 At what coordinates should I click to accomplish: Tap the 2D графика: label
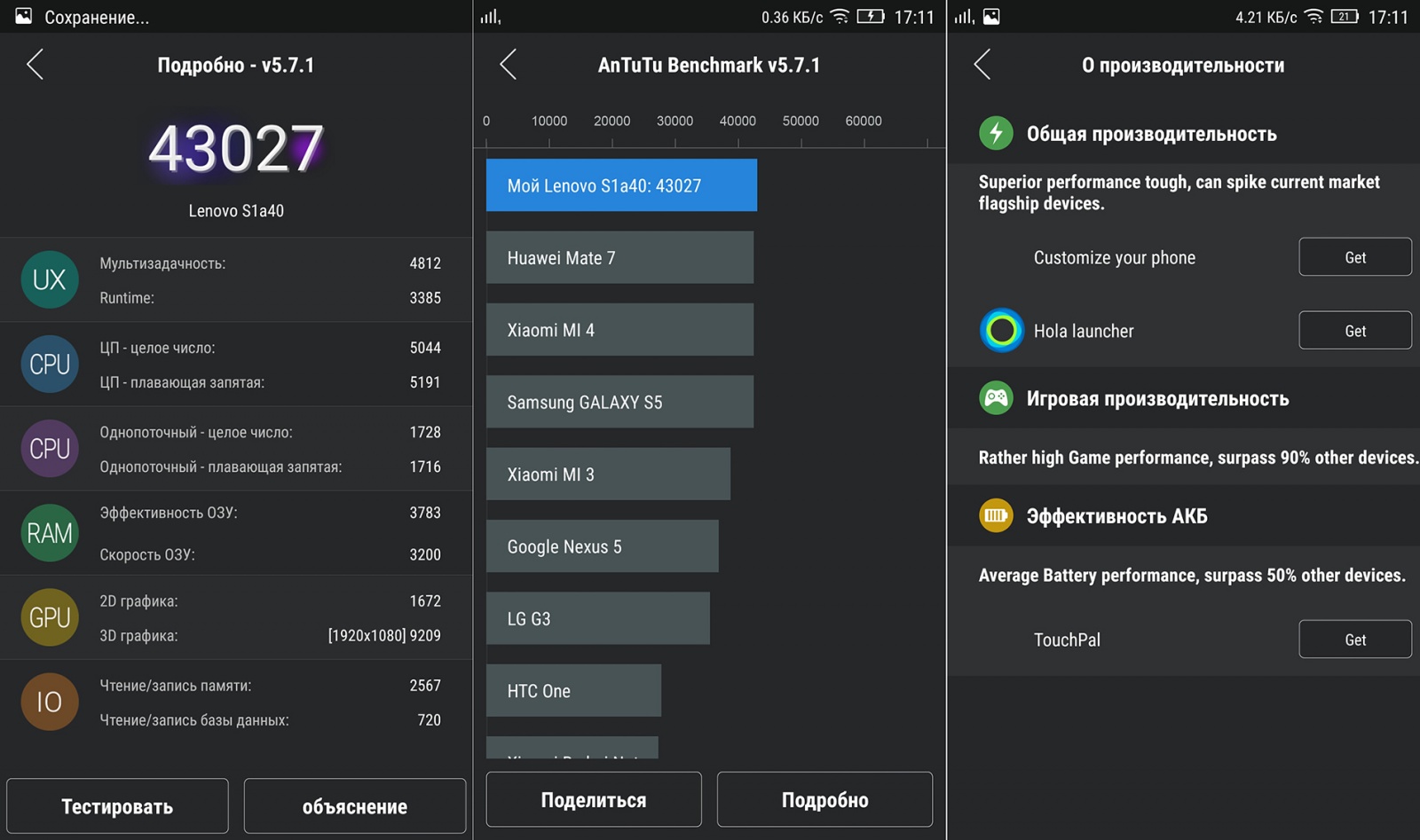coord(138,601)
